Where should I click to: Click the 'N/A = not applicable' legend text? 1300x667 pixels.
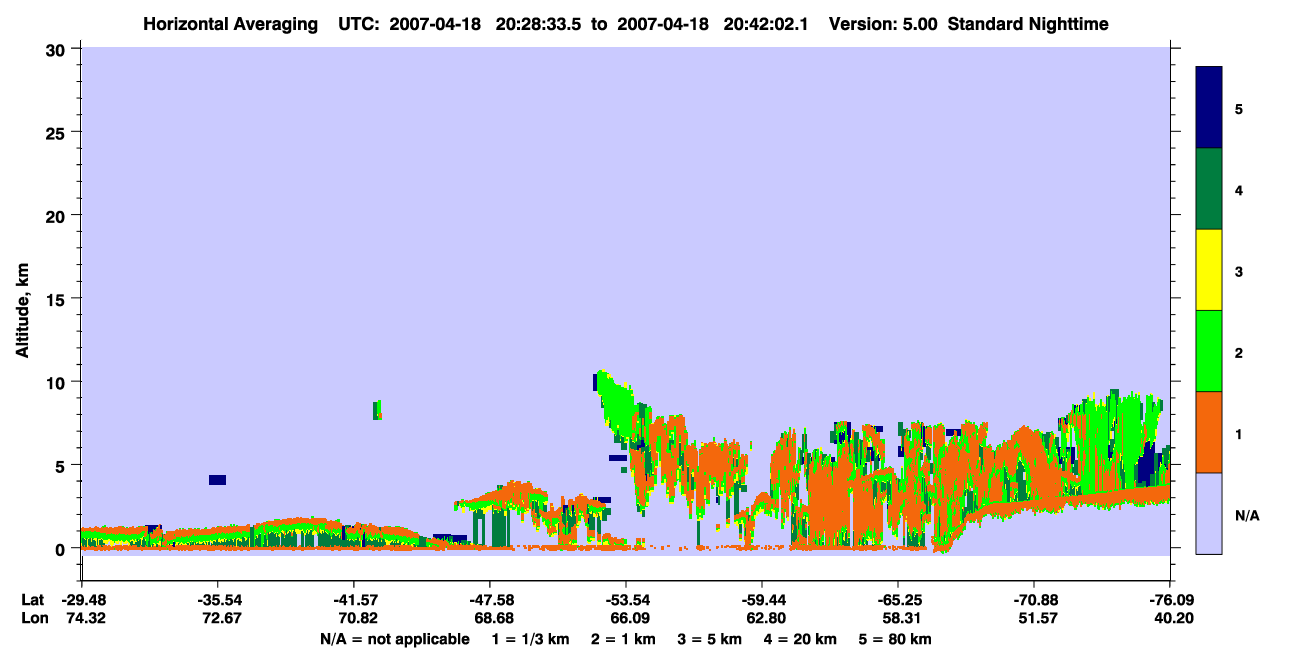(394, 639)
